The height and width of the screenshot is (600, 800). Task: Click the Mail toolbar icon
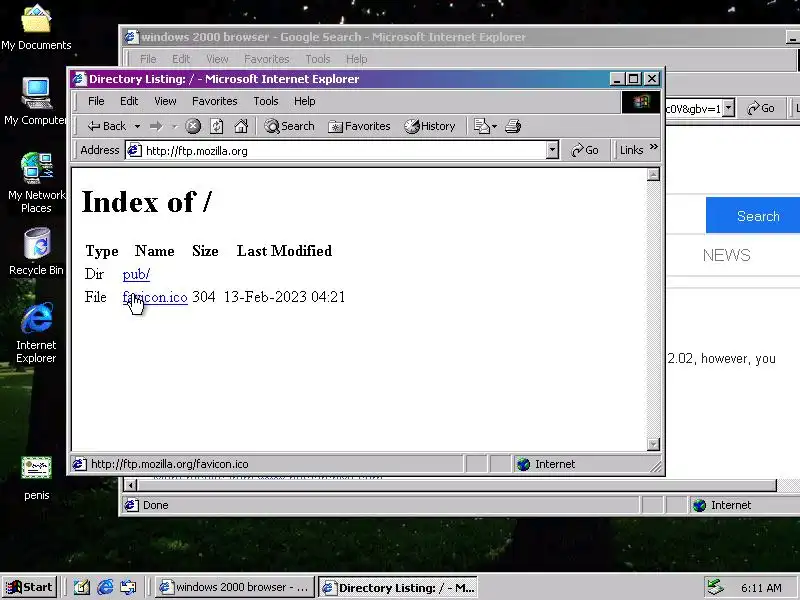click(482, 126)
